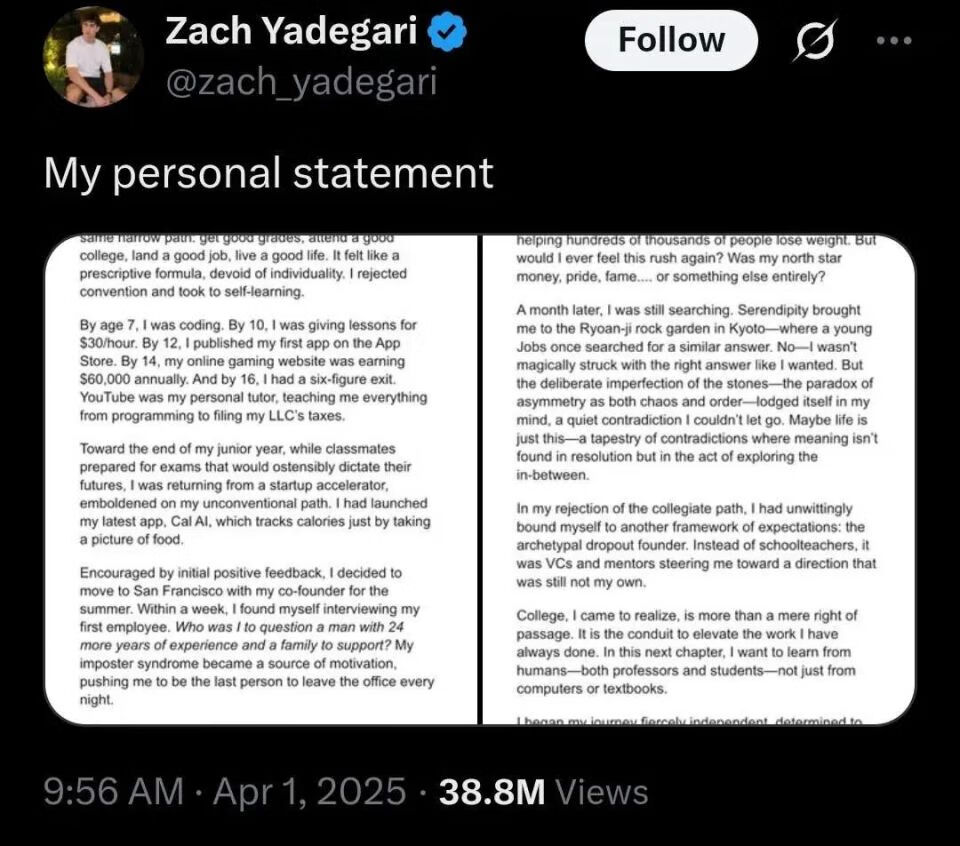Image resolution: width=960 pixels, height=846 pixels.
Task: Open the right personal statement image
Action: pos(698,480)
